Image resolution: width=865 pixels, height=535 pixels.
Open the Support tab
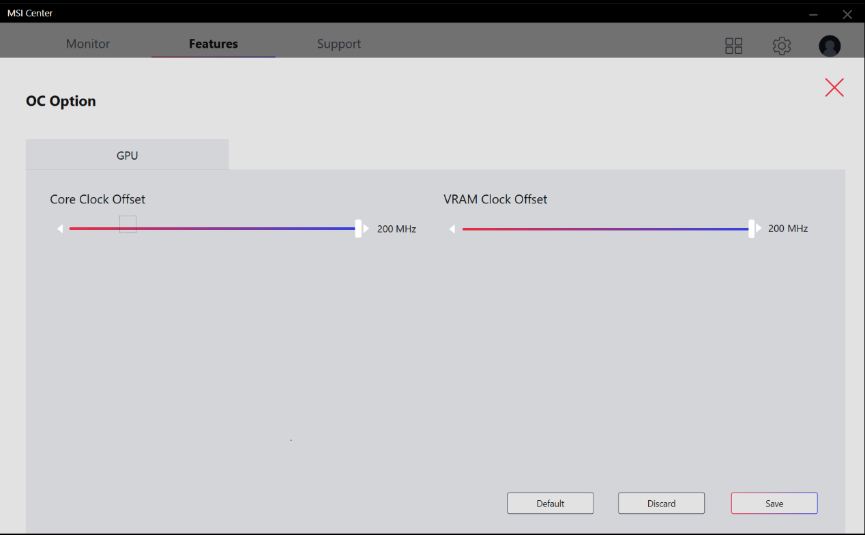tap(339, 44)
